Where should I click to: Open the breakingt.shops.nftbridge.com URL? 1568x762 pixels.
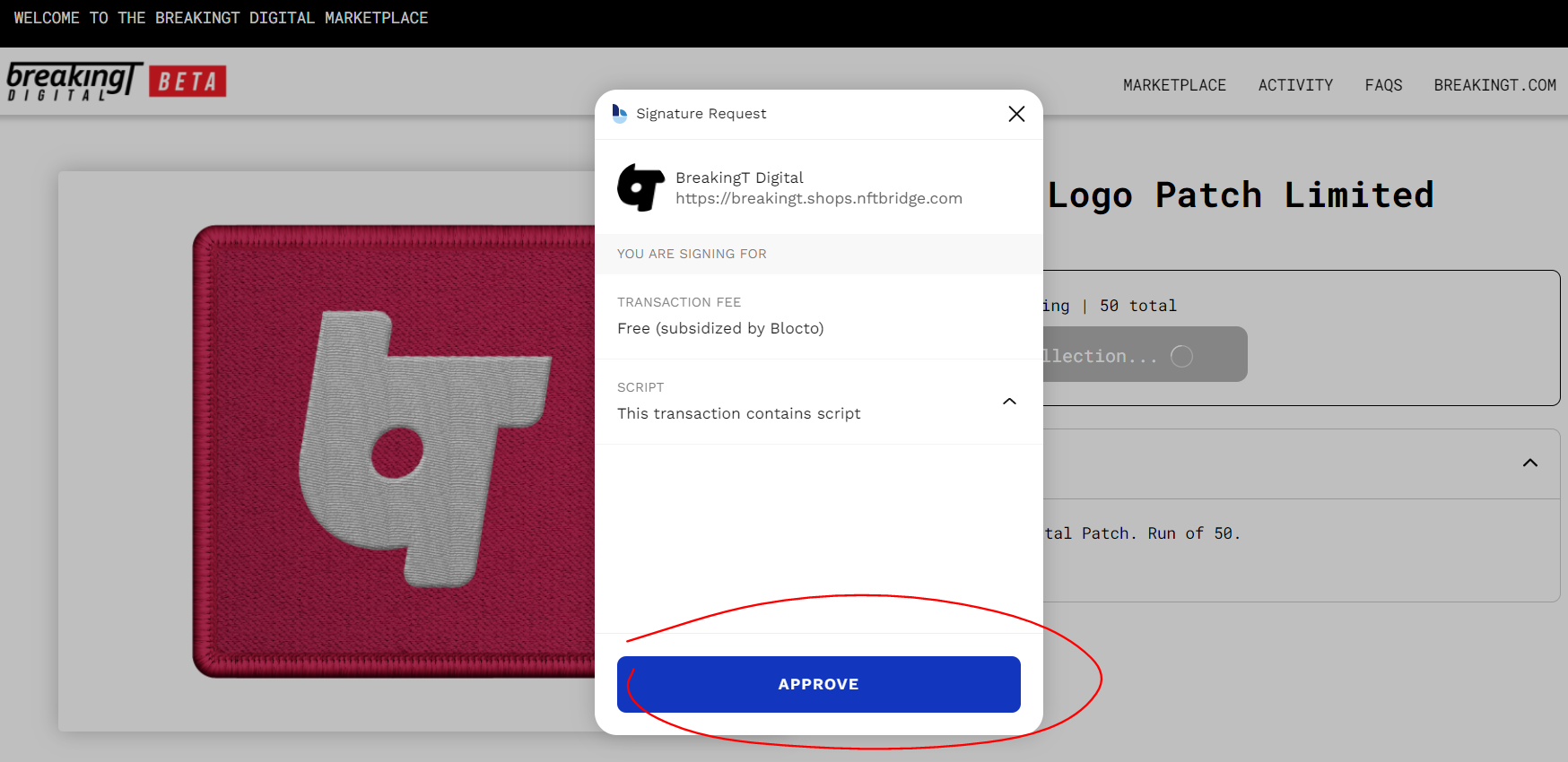[818, 198]
